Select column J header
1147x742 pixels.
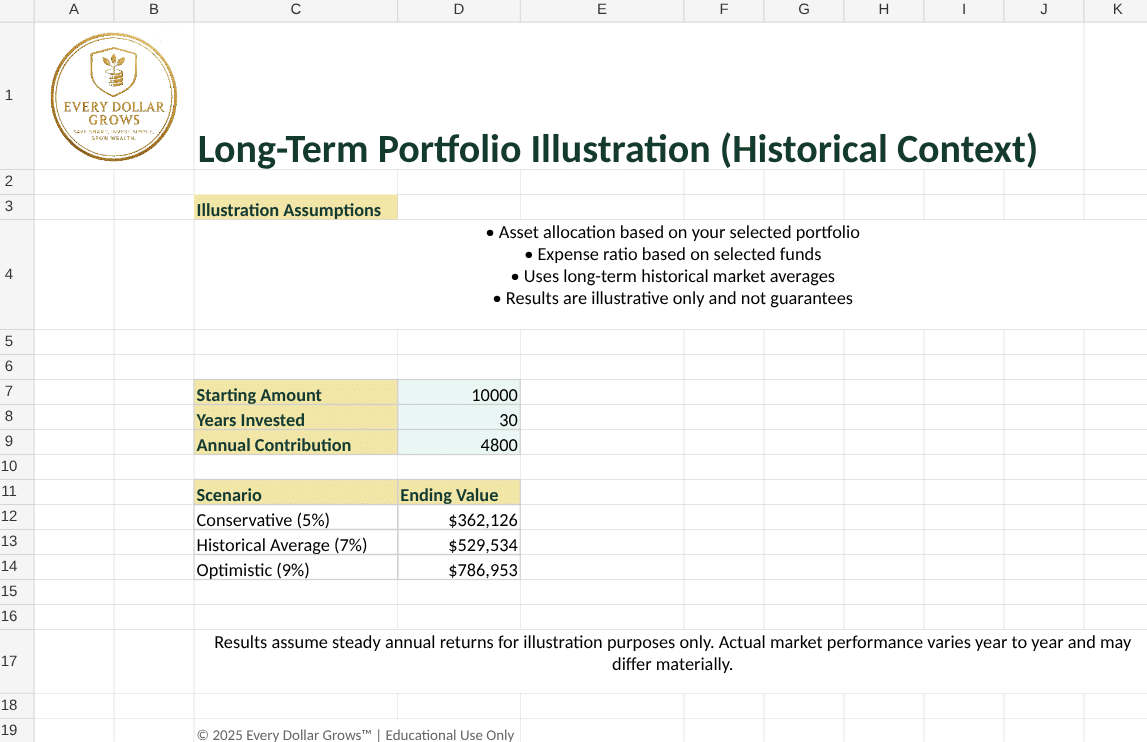point(1044,10)
